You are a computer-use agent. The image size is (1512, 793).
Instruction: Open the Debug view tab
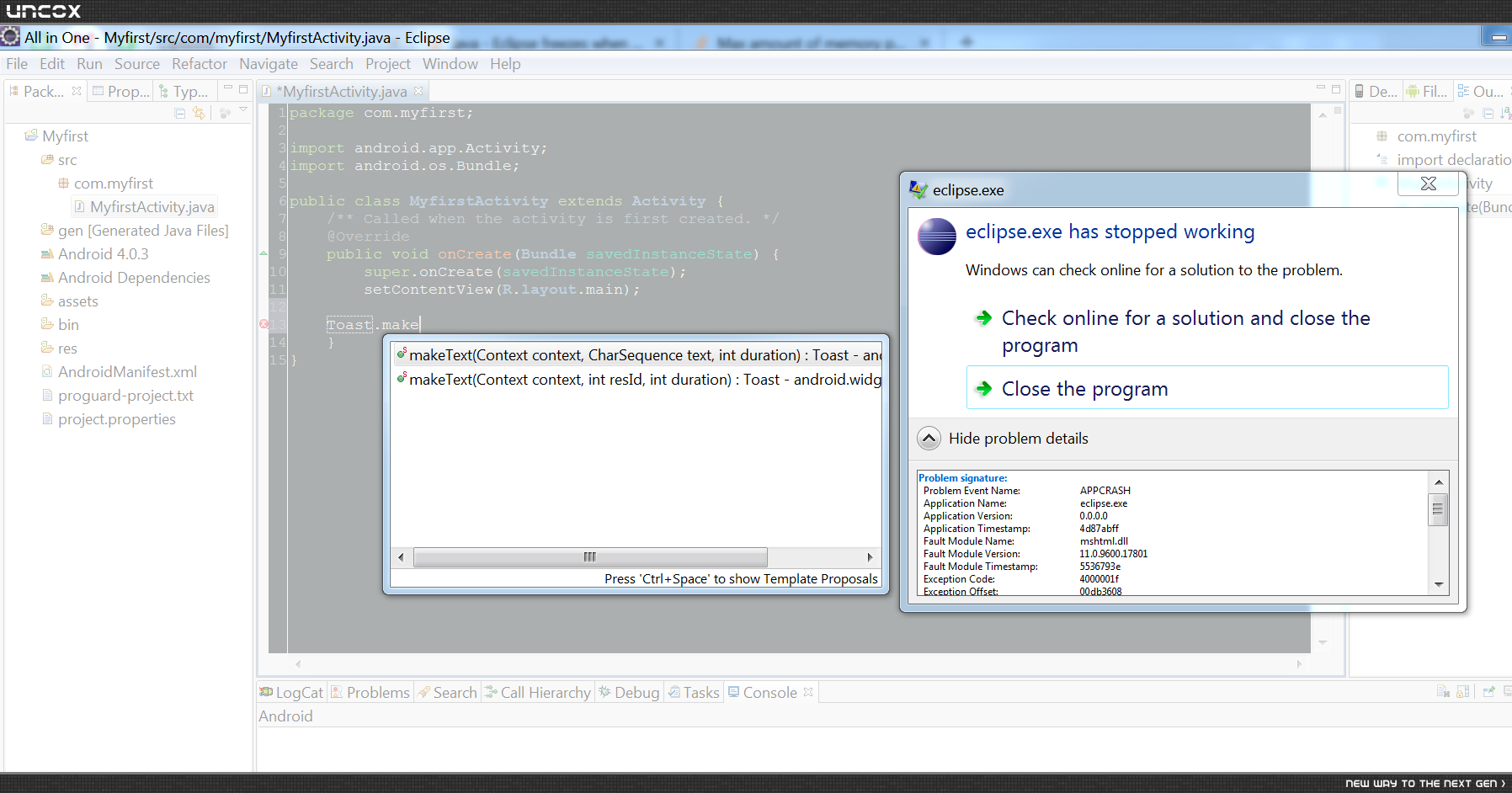pyautogui.click(x=629, y=692)
